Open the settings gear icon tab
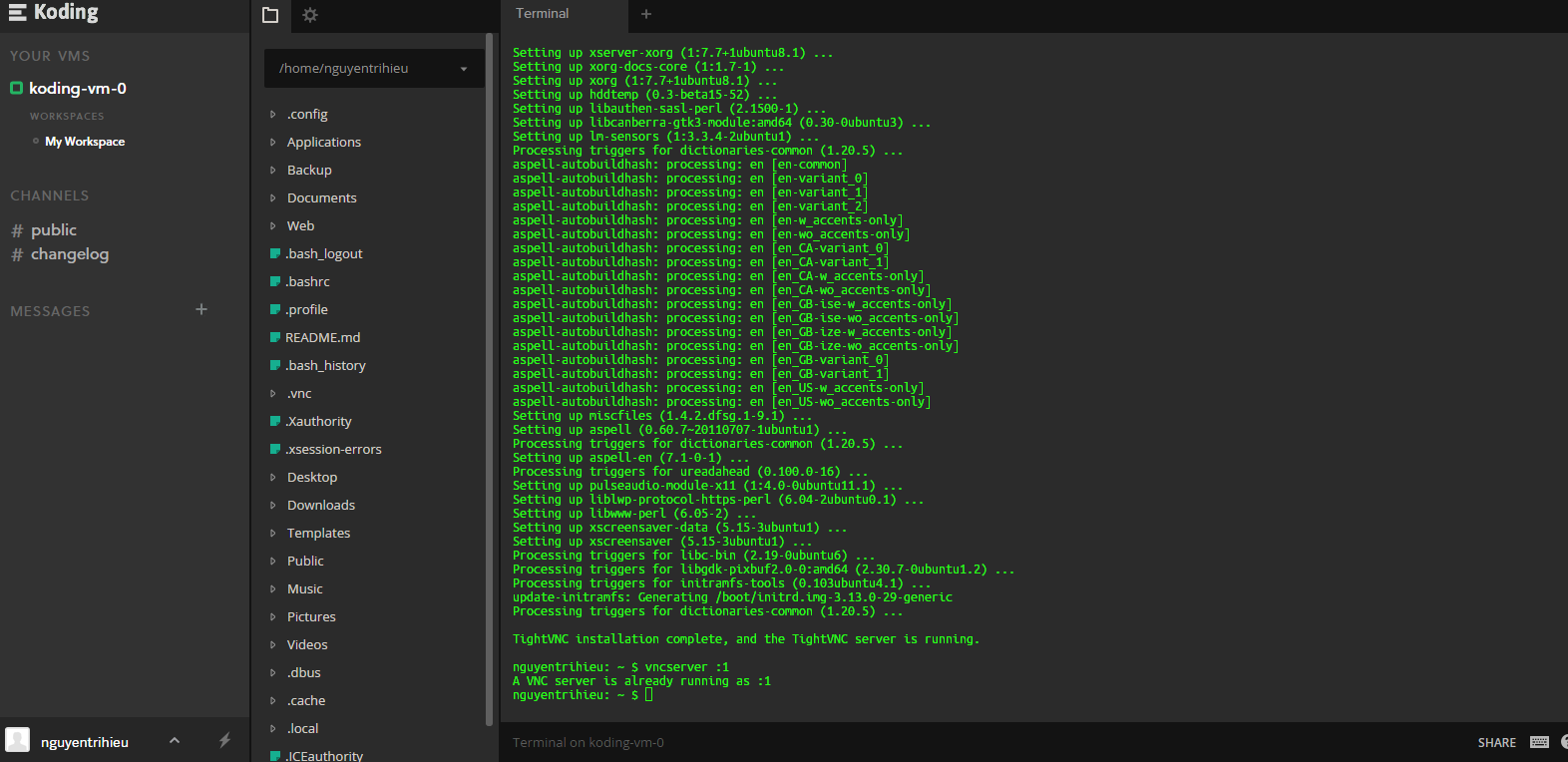 pos(310,15)
